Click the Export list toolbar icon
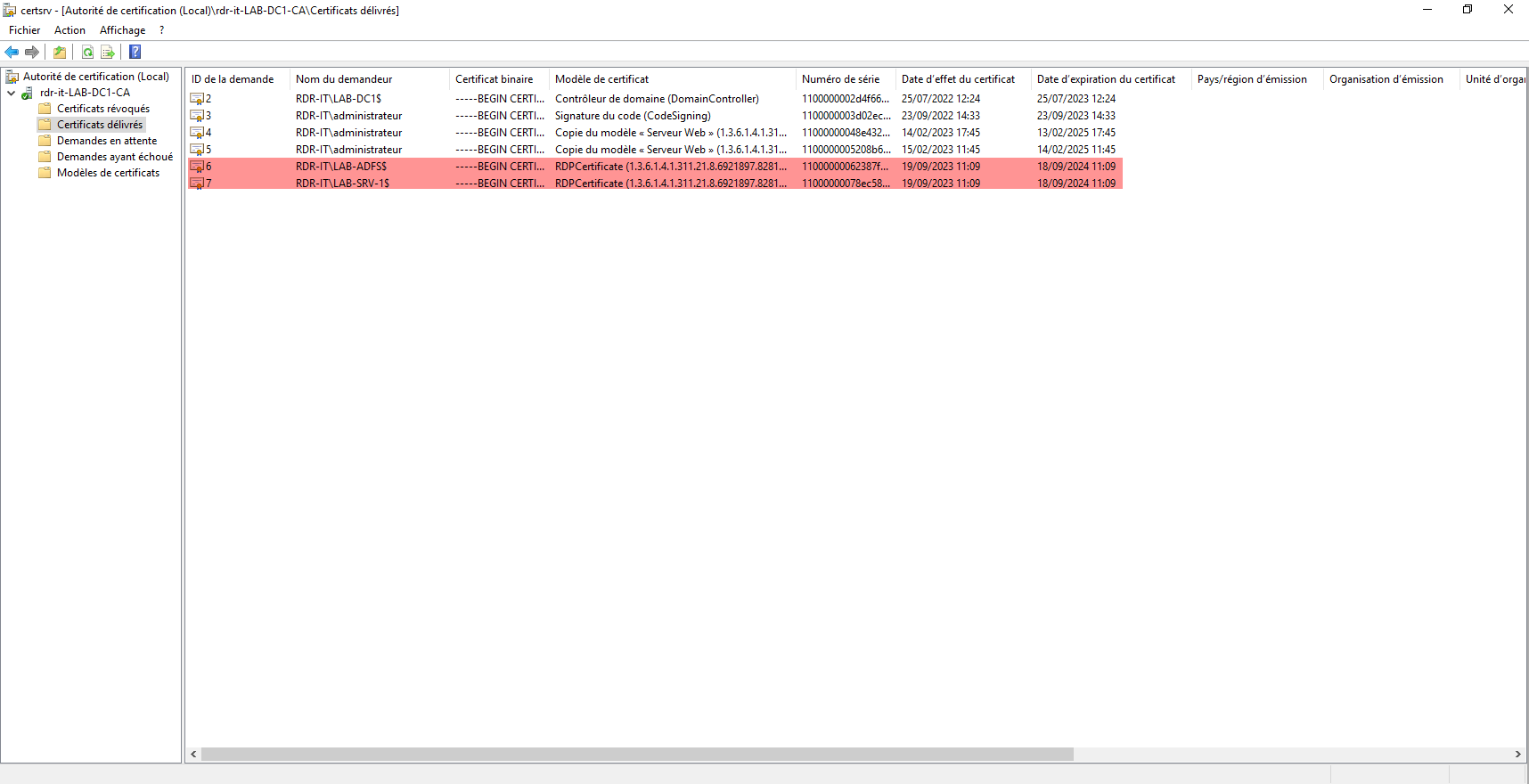The height and width of the screenshot is (784, 1529). 108,53
